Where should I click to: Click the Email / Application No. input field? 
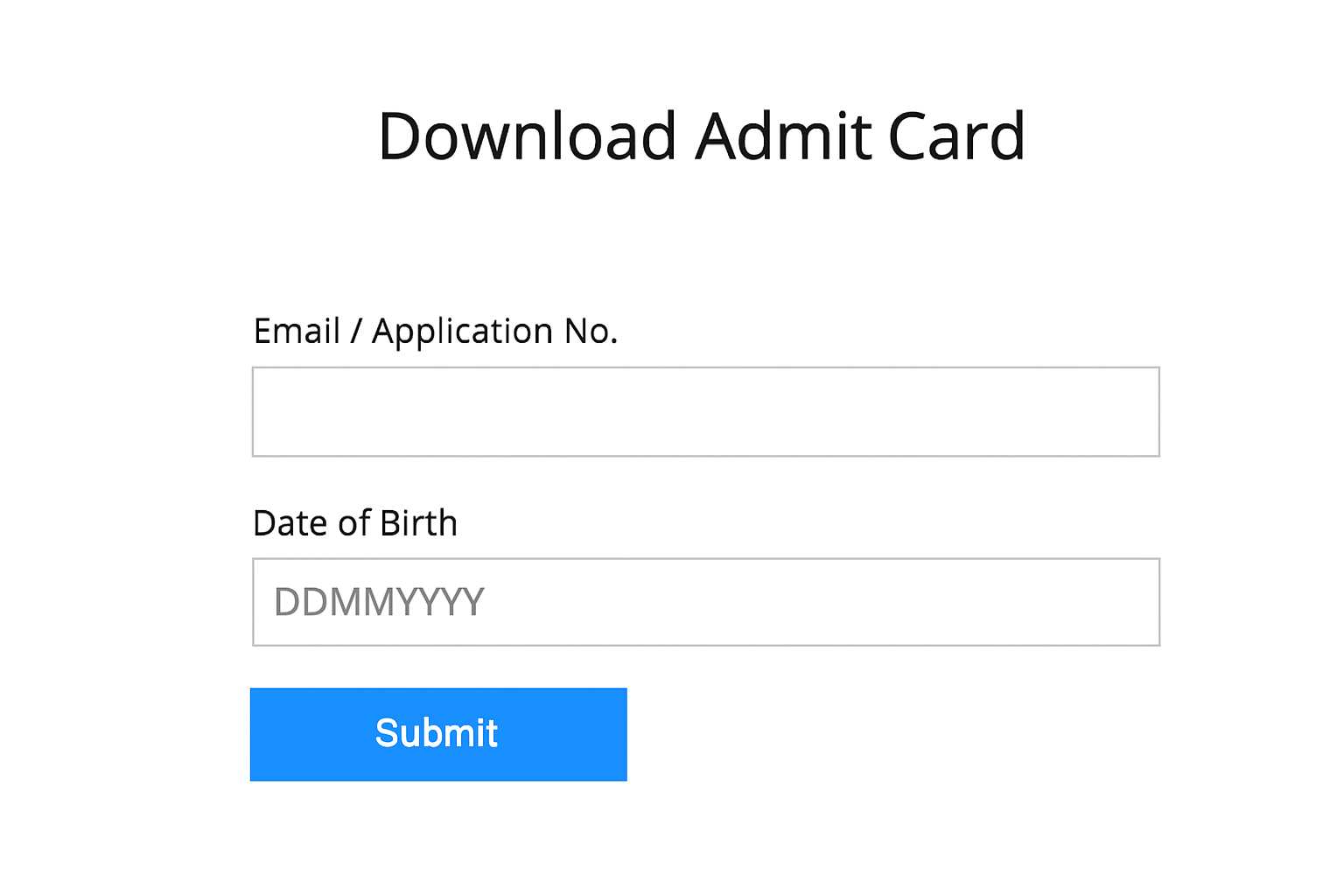point(705,411)
